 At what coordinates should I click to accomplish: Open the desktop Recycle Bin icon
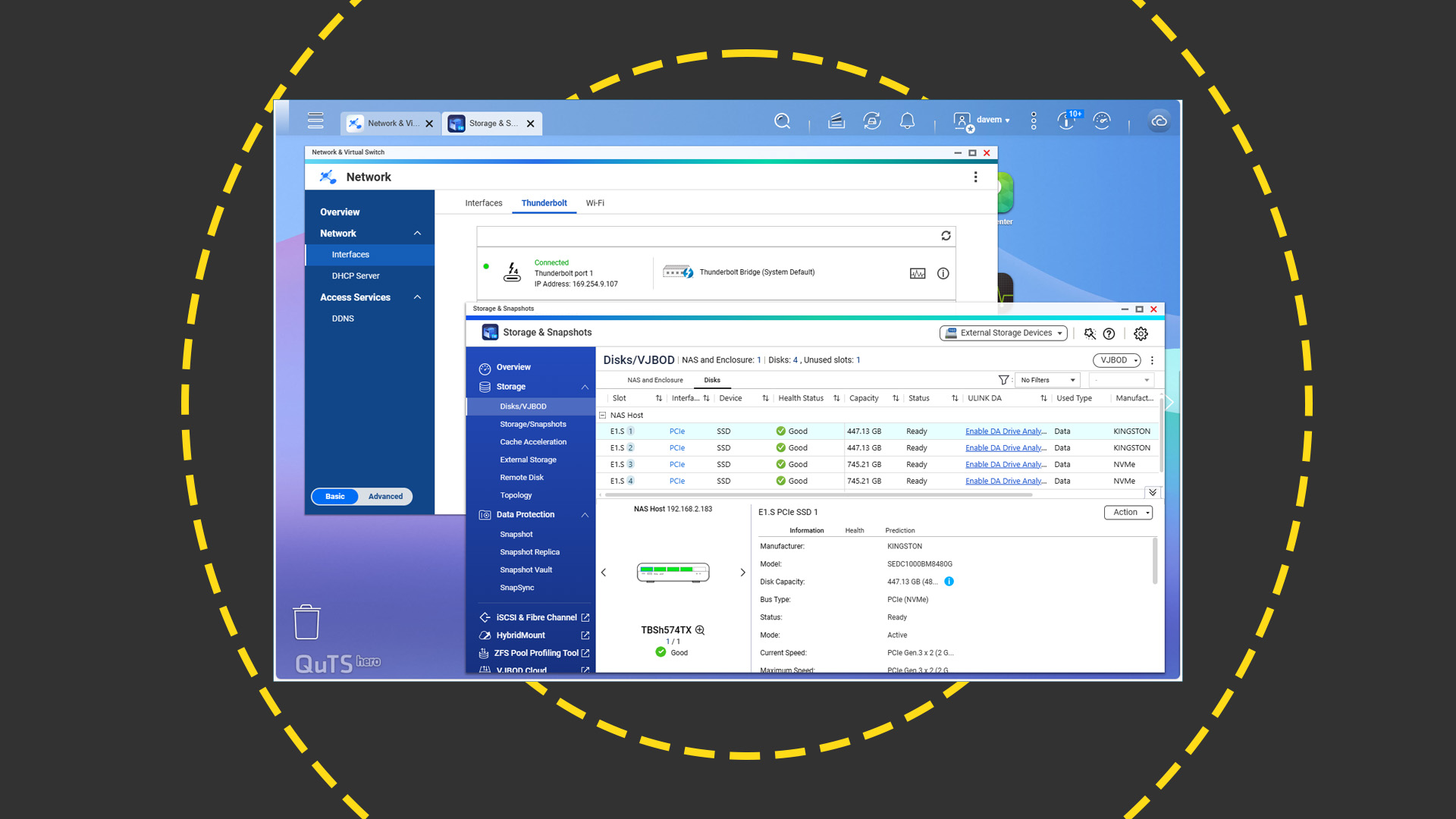click(306, 622)
